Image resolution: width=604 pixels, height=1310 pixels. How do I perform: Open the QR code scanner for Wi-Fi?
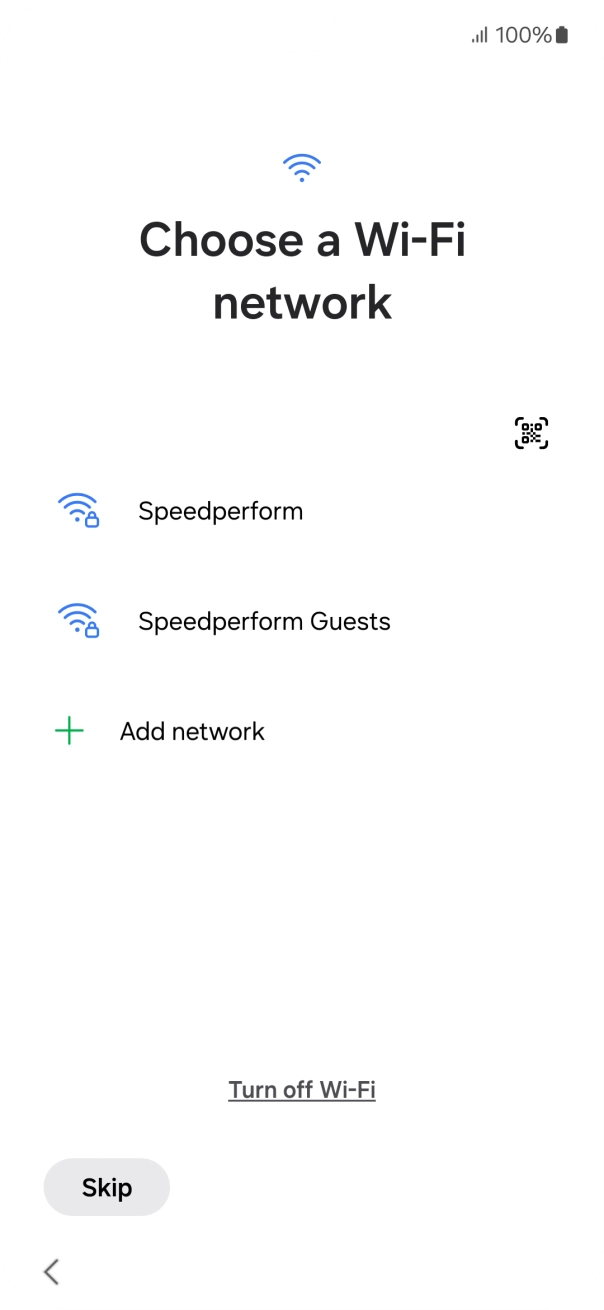[531, 432]
